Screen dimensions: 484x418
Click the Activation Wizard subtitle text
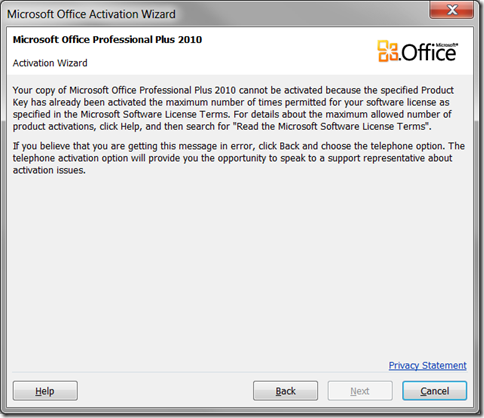(x=50, y=63)
